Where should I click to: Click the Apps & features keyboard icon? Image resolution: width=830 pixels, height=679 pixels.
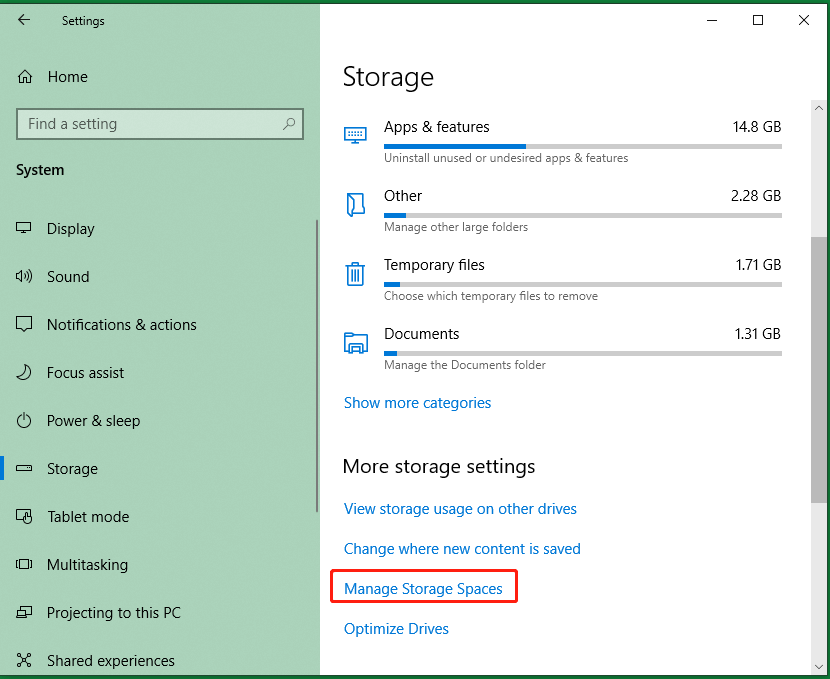(355, 135)
